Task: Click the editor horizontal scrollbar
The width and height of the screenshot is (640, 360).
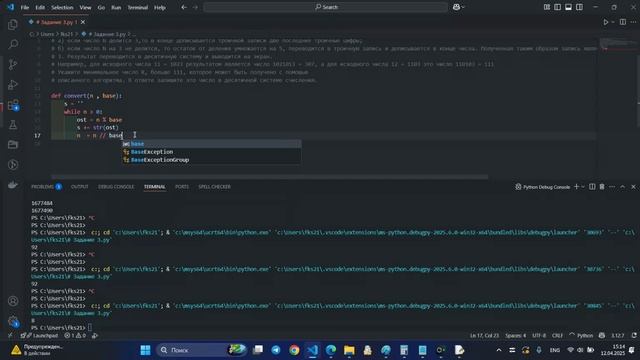Action: point(269,177)
